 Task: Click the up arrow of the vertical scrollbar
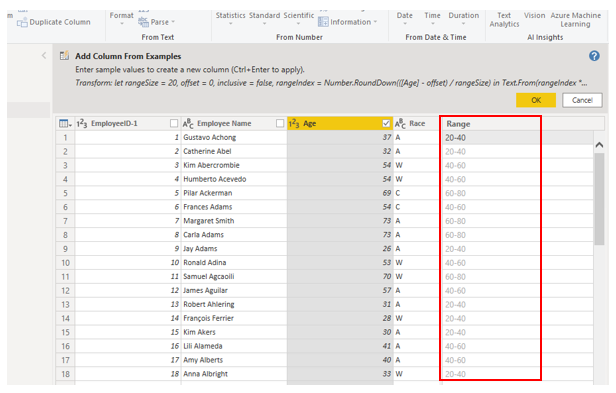point(599,145)
